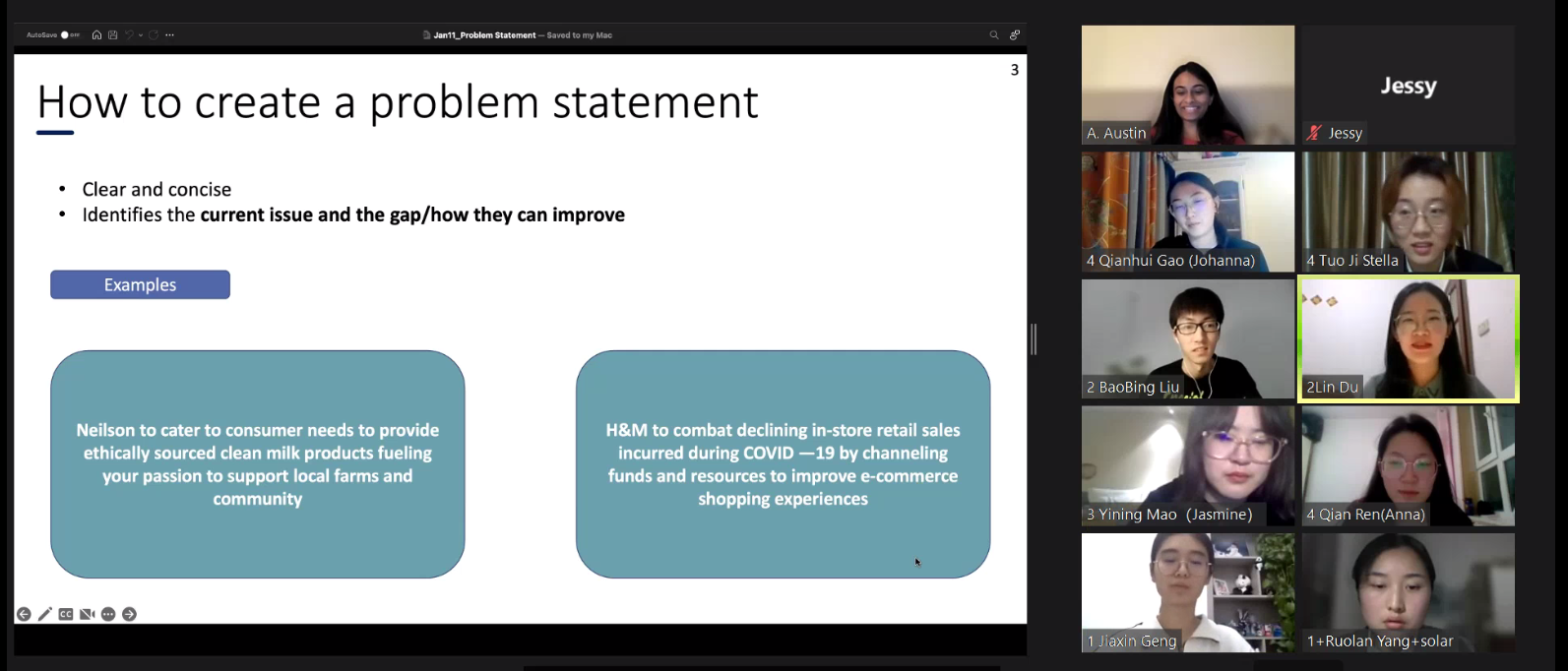The width and height of the screenshot is (1568, 671).
Task: Click the Undo arrow icon
Action: point(128,35)
